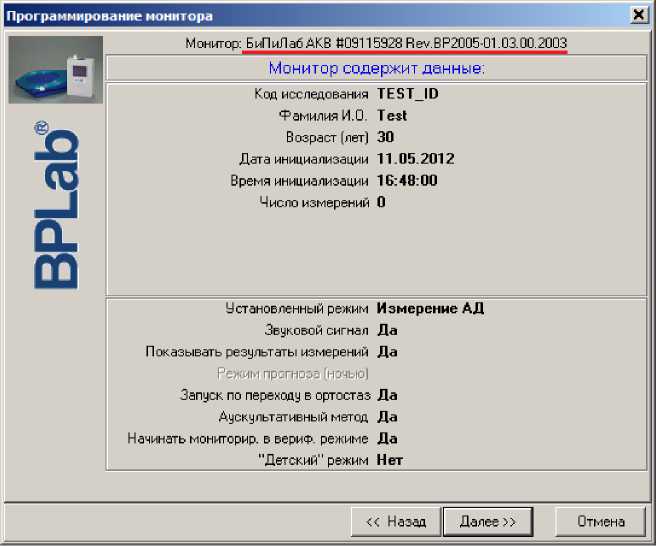Click the "Детский" режим value Нет
The width and height of the screenshot is (656, 546).
tap(389, 460)
